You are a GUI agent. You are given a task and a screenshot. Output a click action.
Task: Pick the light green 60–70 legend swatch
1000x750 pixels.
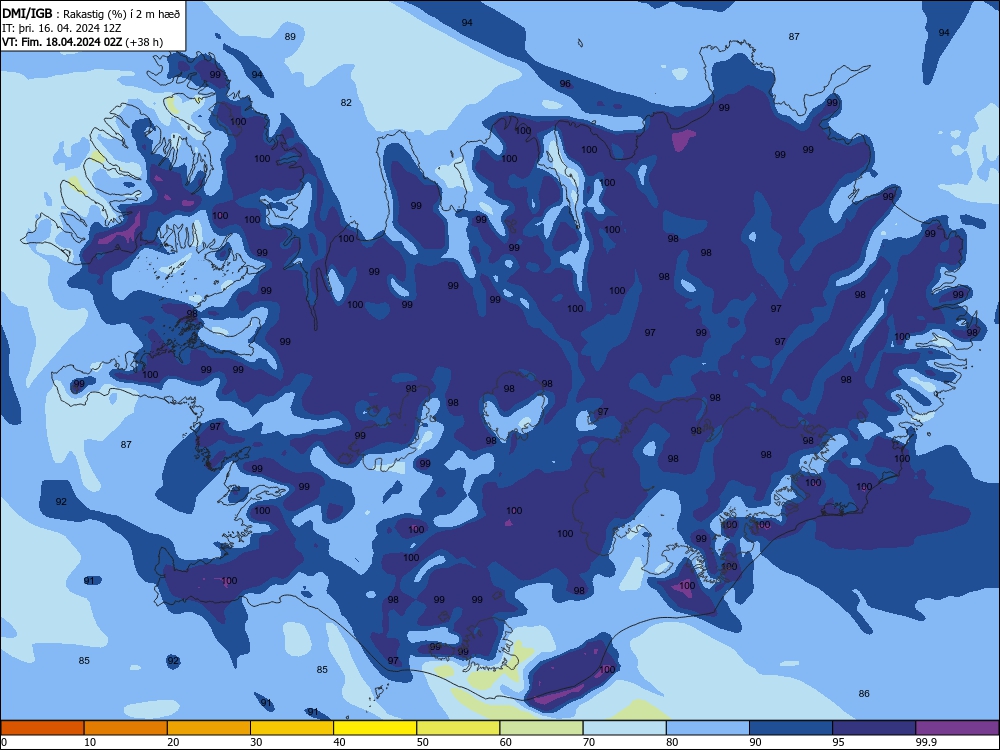click(541, 728)
